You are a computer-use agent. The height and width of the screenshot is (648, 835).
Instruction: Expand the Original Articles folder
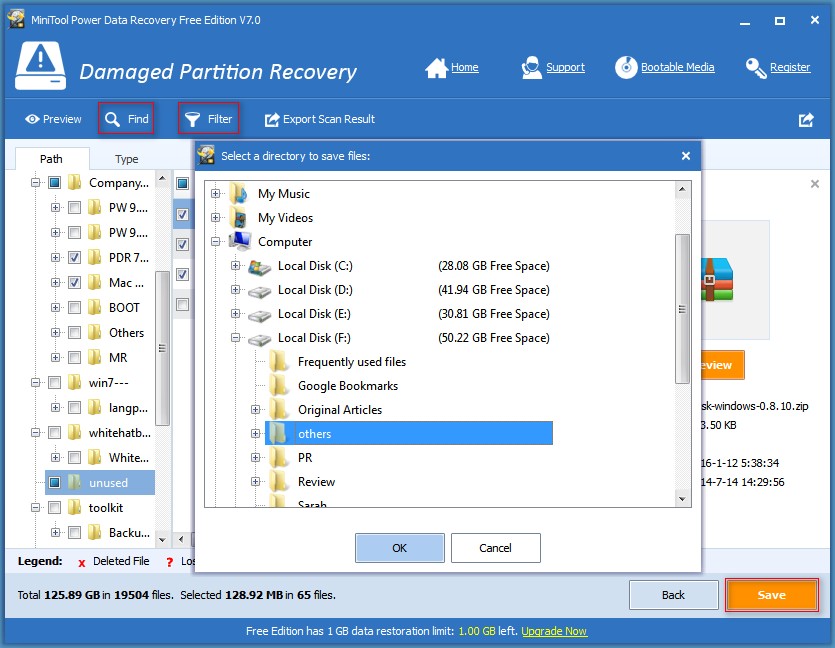256,409
